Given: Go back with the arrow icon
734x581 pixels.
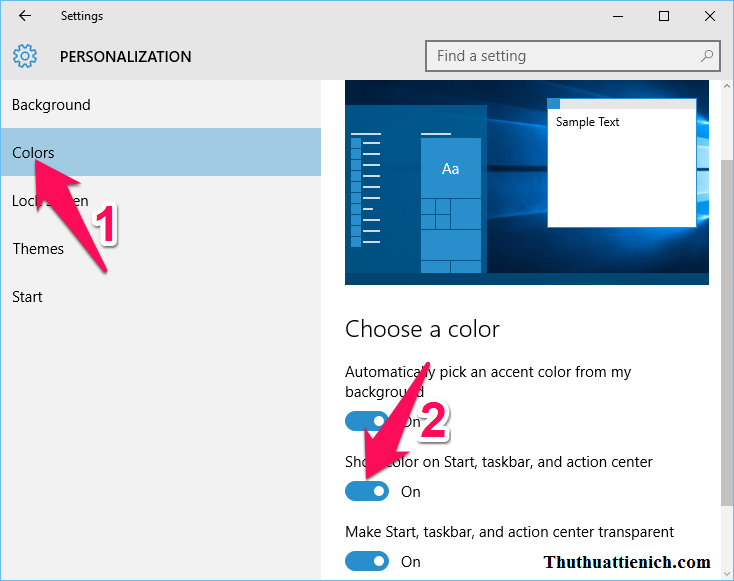Looking at the screenshot, I should pyautogui.click(x=24, y=15).
